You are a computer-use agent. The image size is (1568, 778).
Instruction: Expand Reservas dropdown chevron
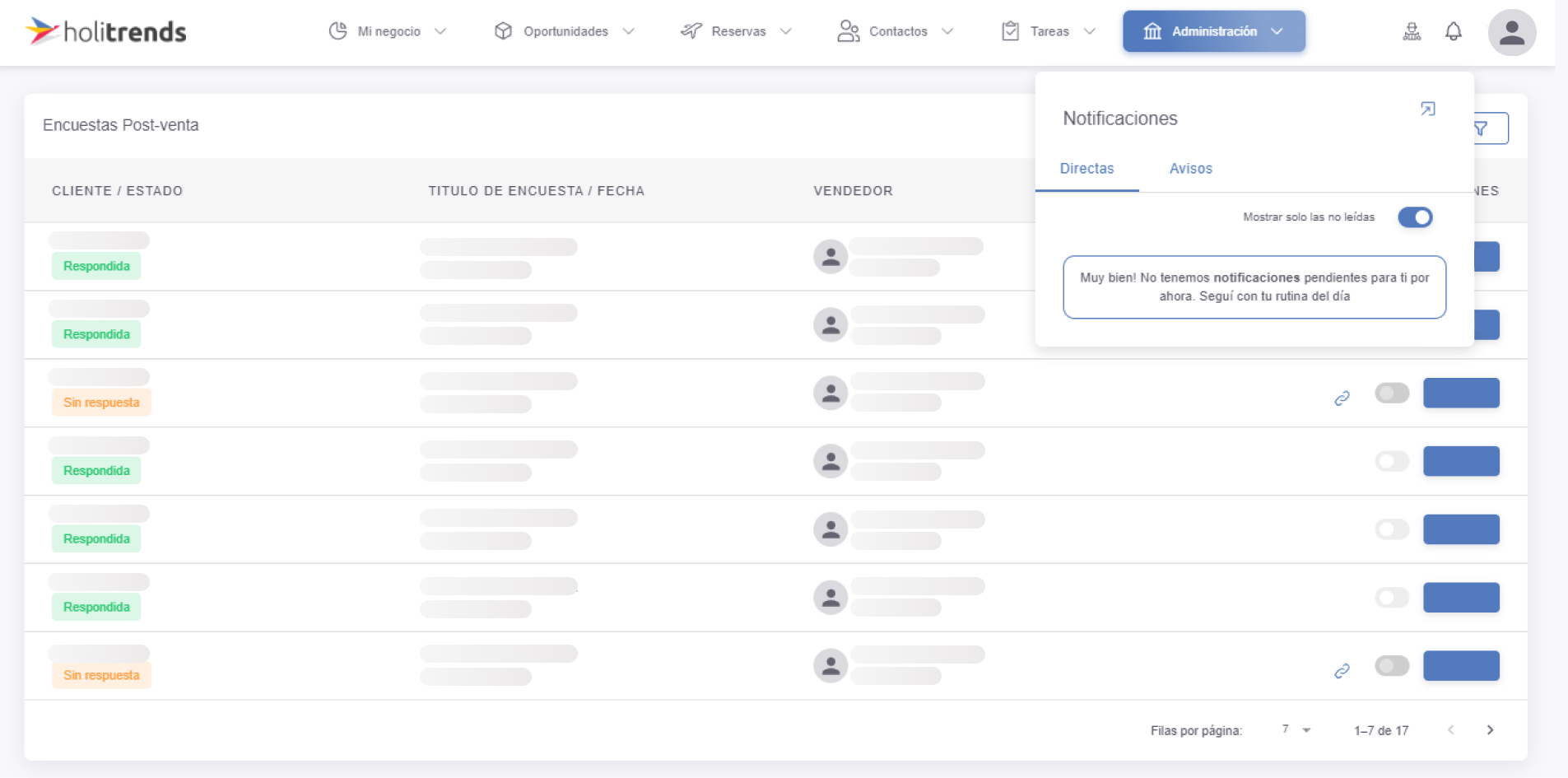786,31
